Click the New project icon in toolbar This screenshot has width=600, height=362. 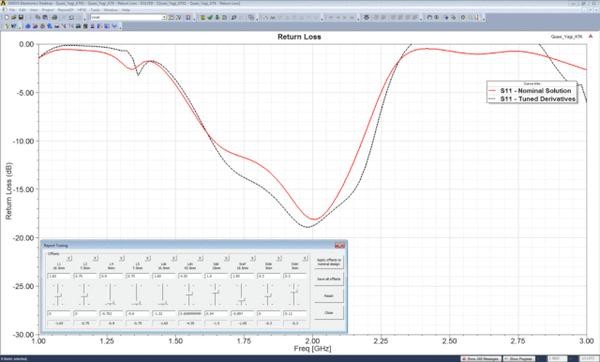7,18
